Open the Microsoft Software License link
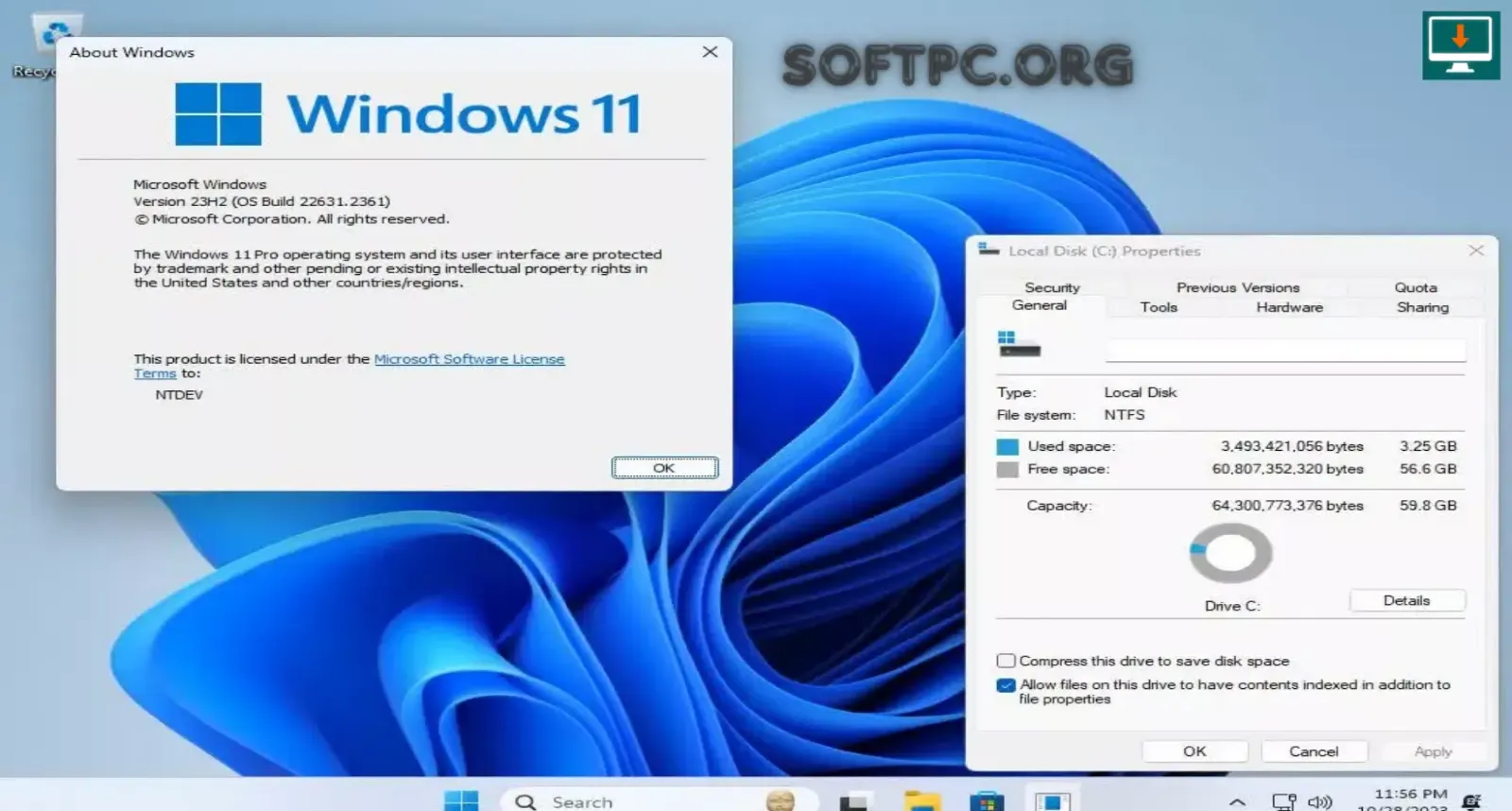The height and width of the screenshot is (811, 1512). click(x=469, y=359)
